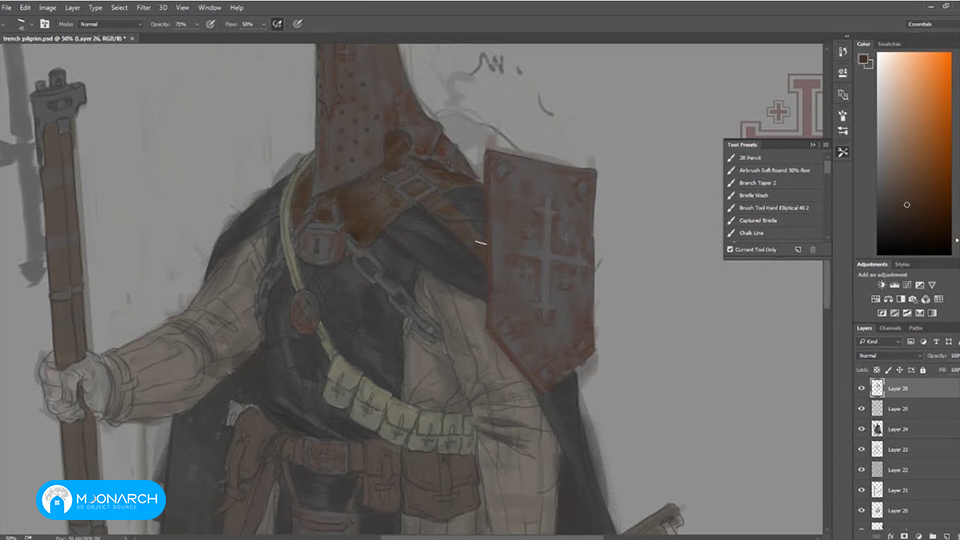Enable pressure for size button
The width and height of the screenshot is (960, 540).
tap(298, 24)
